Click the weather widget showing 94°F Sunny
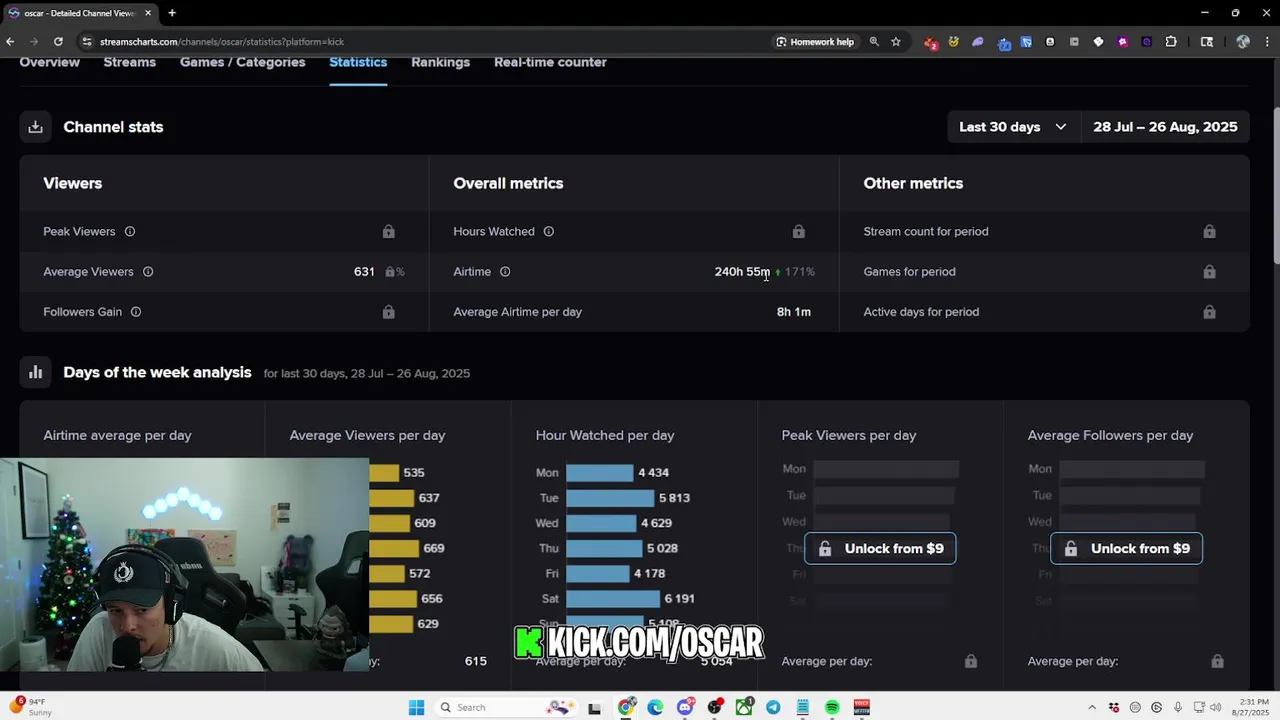 [x=32, y=708]
